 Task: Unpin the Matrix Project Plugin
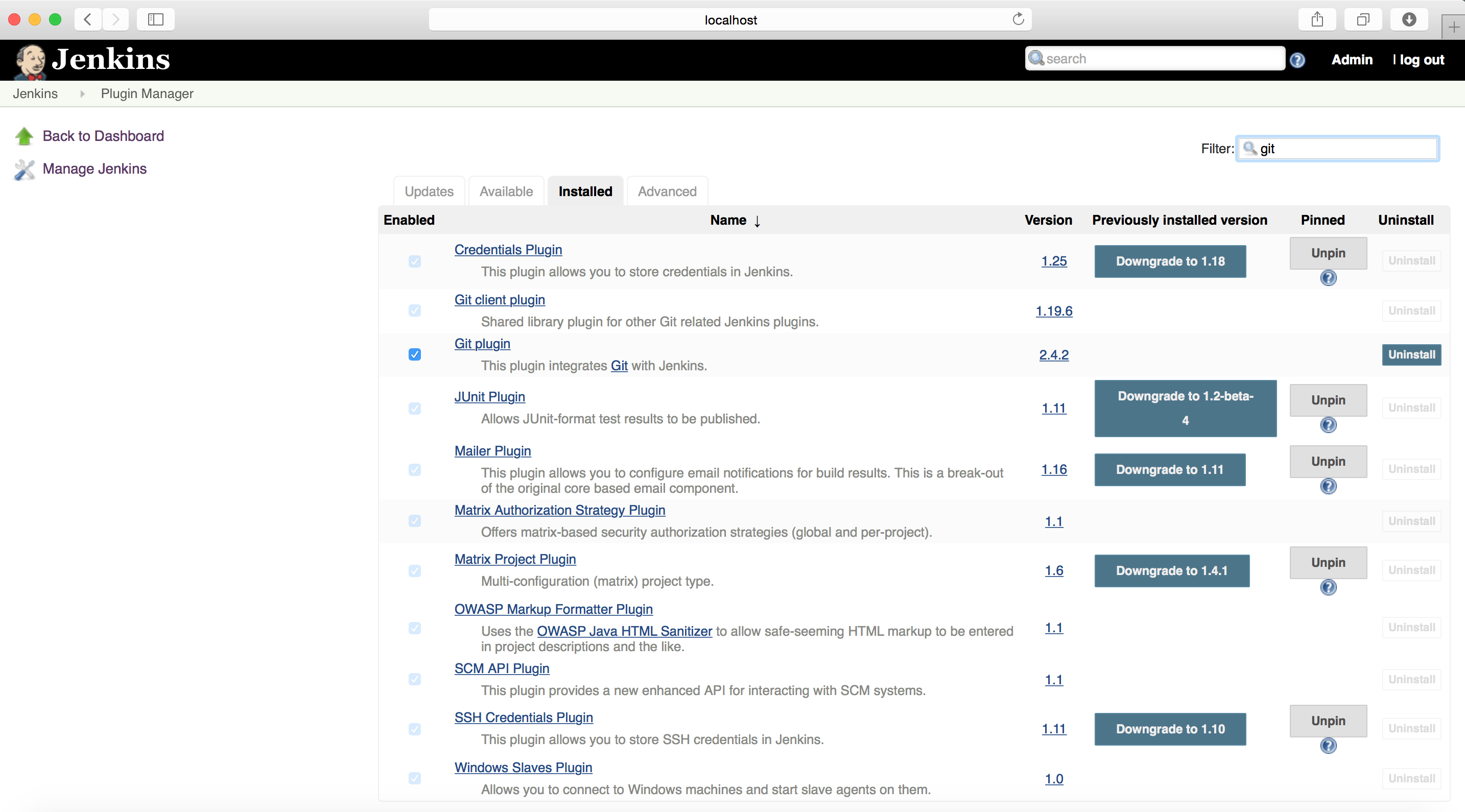coord(1328,563)
